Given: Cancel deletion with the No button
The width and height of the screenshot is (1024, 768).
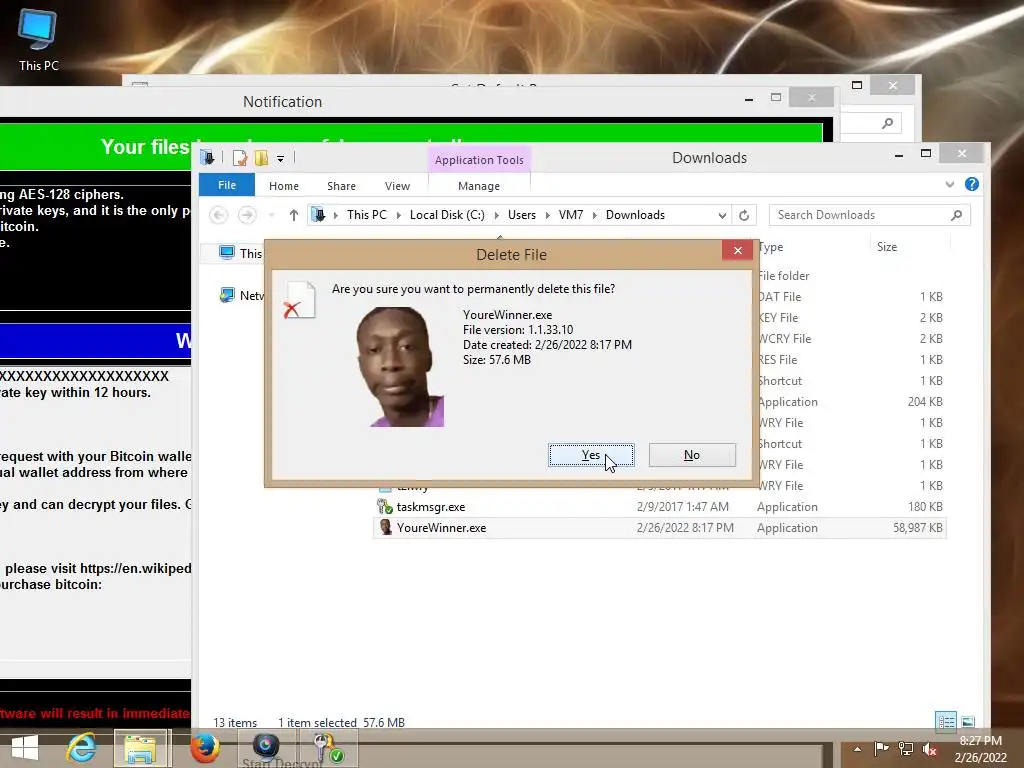Looking at the screenshot, I should coord(692,455).
